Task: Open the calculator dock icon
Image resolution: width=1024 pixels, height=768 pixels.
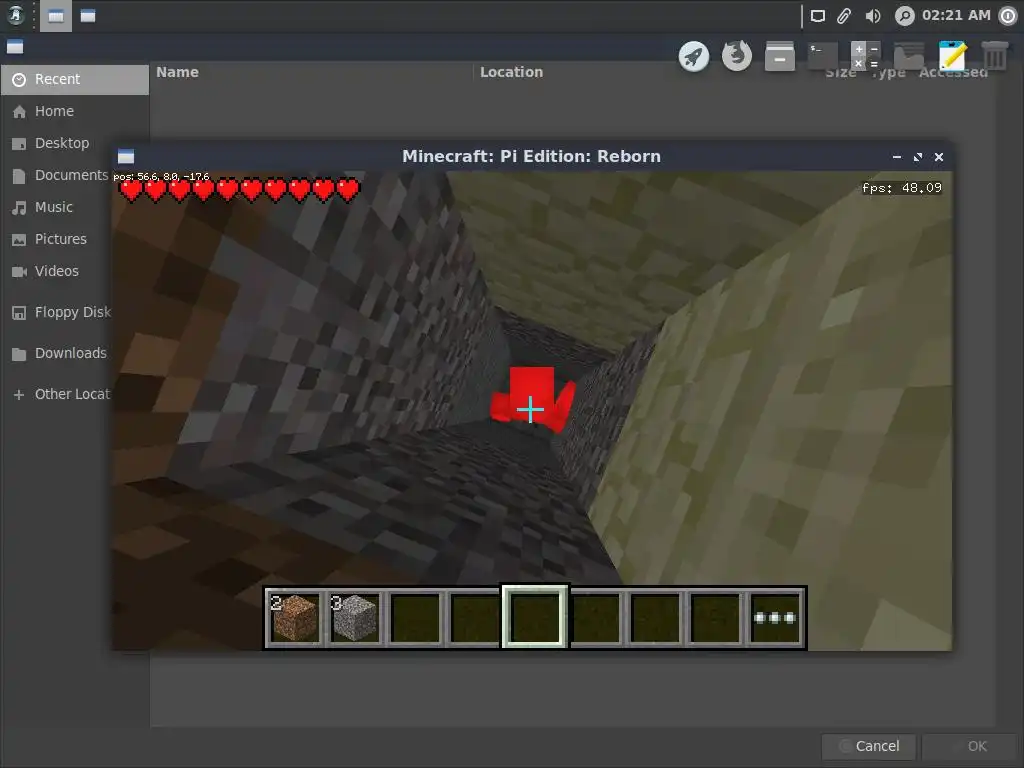Action: [x=866, y=56]
